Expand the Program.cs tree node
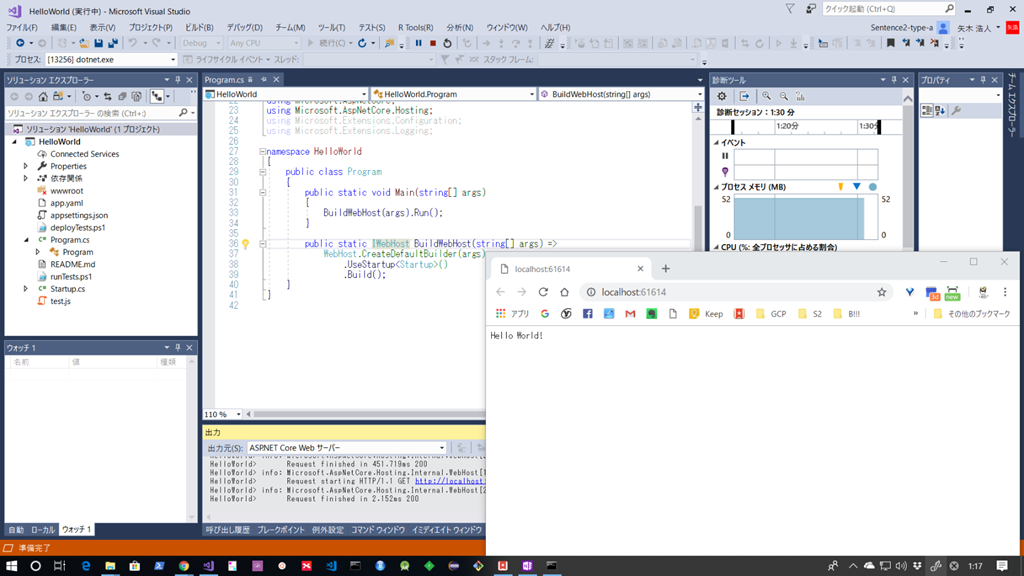 (26, 240)
